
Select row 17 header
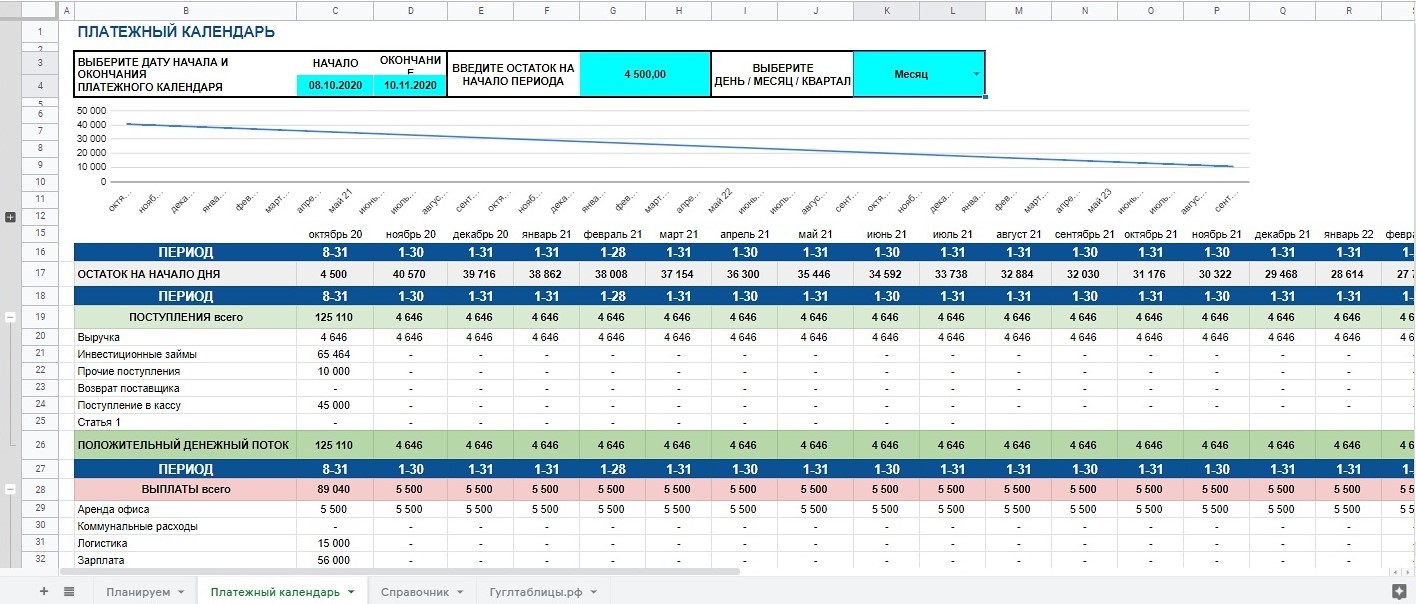(x=40, y=273)
